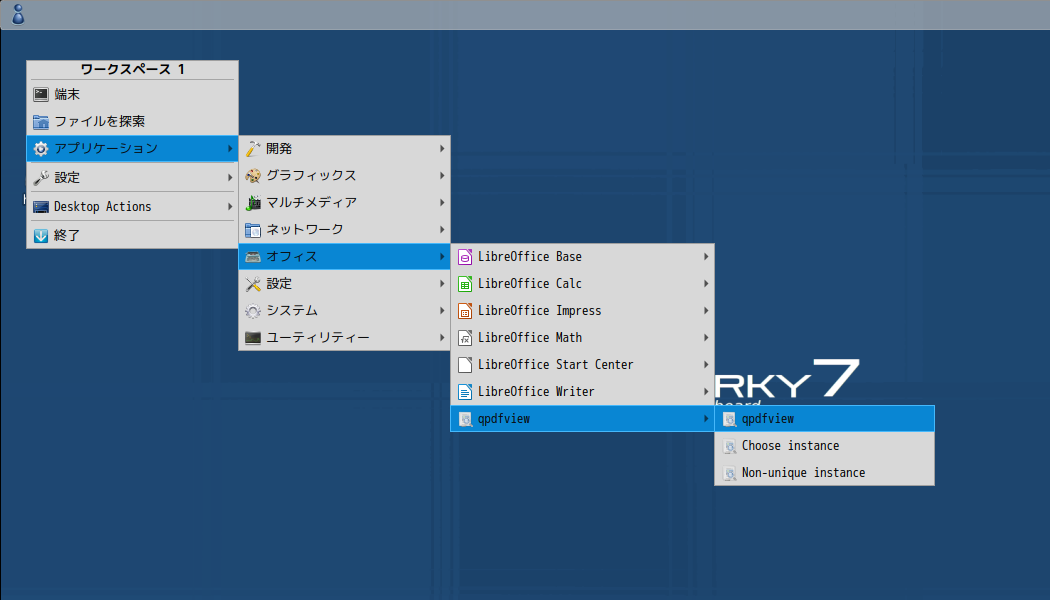Expand the LibreOffice Math submenu arrow
This screenshot has width=1050, height=600.
click(706, 338)
